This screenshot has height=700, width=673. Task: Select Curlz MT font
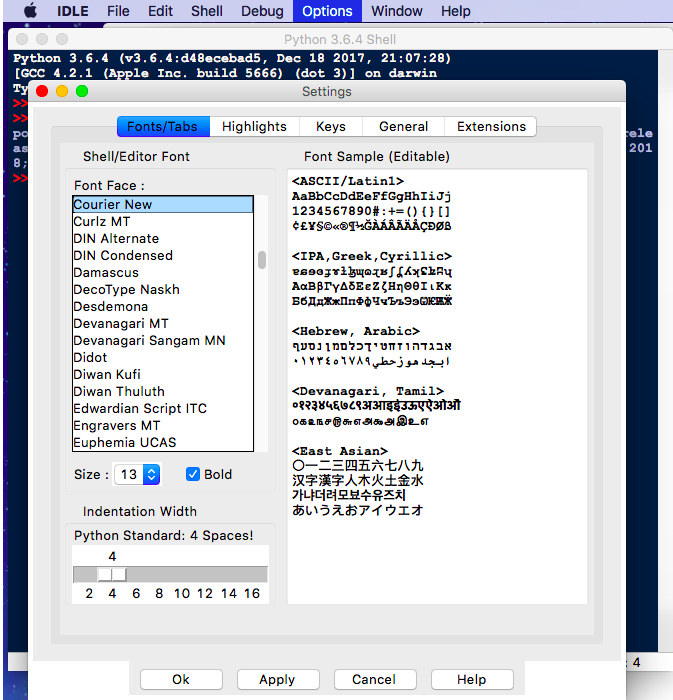(163, 221)
